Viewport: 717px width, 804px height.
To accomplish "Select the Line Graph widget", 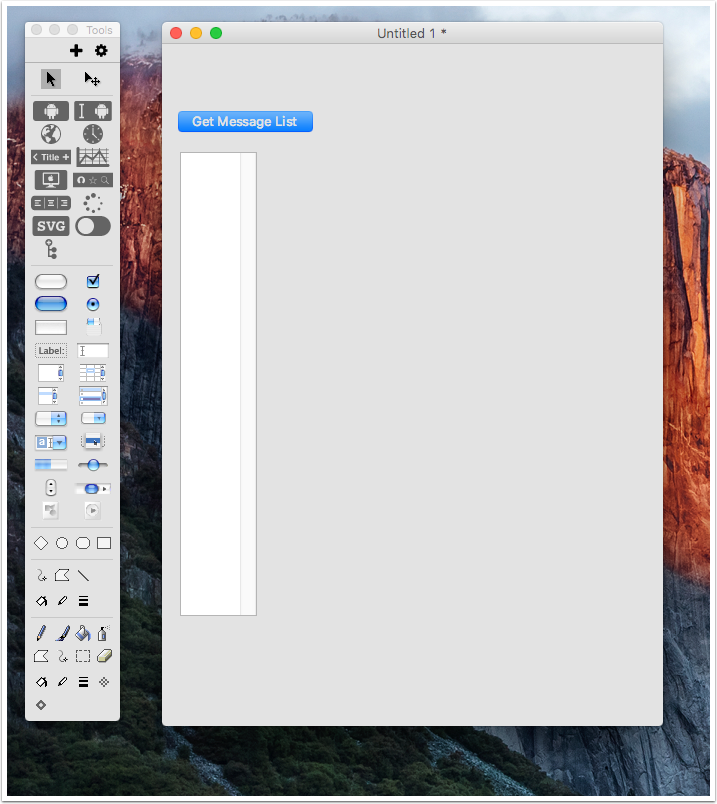I will click(x=93, y=157).
